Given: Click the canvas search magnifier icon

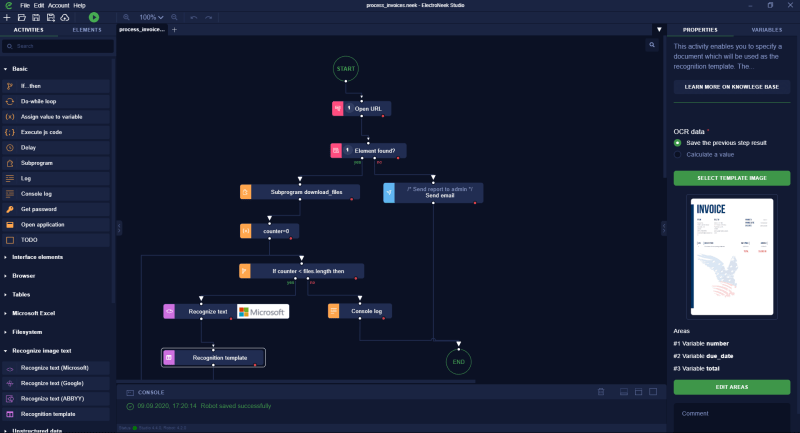Looking at the screenshot, I should pyautogui.click(x=652, y=45).
